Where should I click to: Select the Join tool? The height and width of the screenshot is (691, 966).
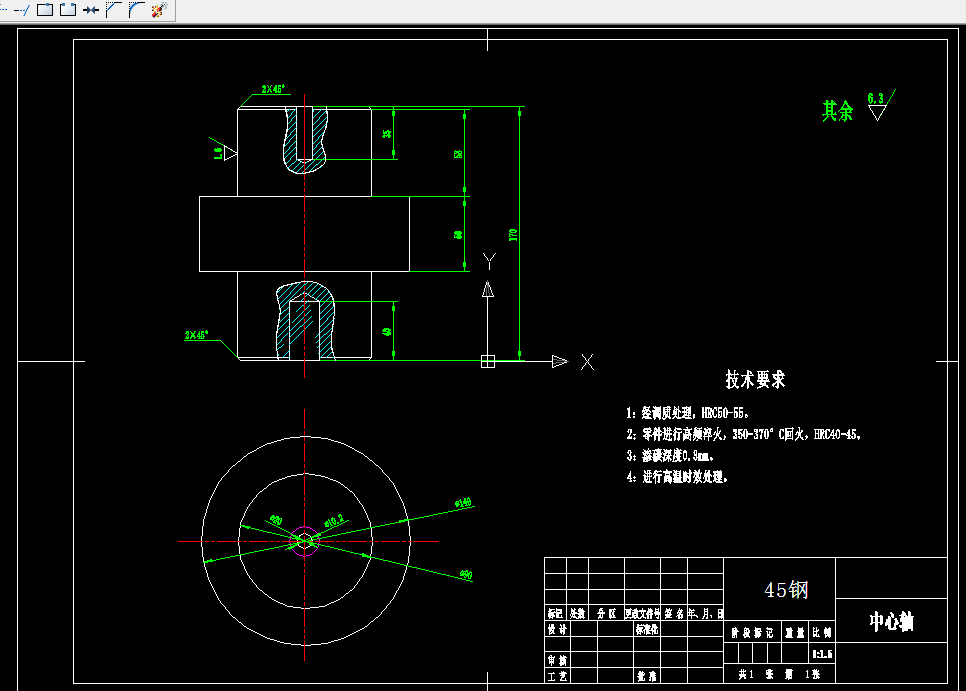tap(91, 10)
